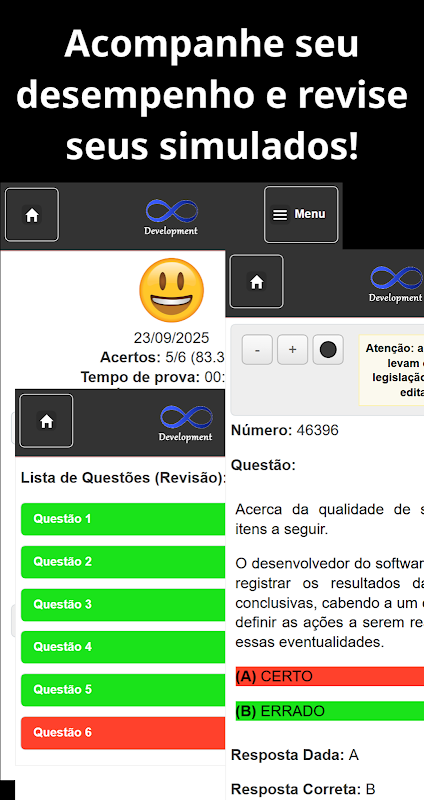Screen dimensions: 424x800
Task: Click the Development logo above the question list
Action: pyautogui.click(x=186, y=423)
